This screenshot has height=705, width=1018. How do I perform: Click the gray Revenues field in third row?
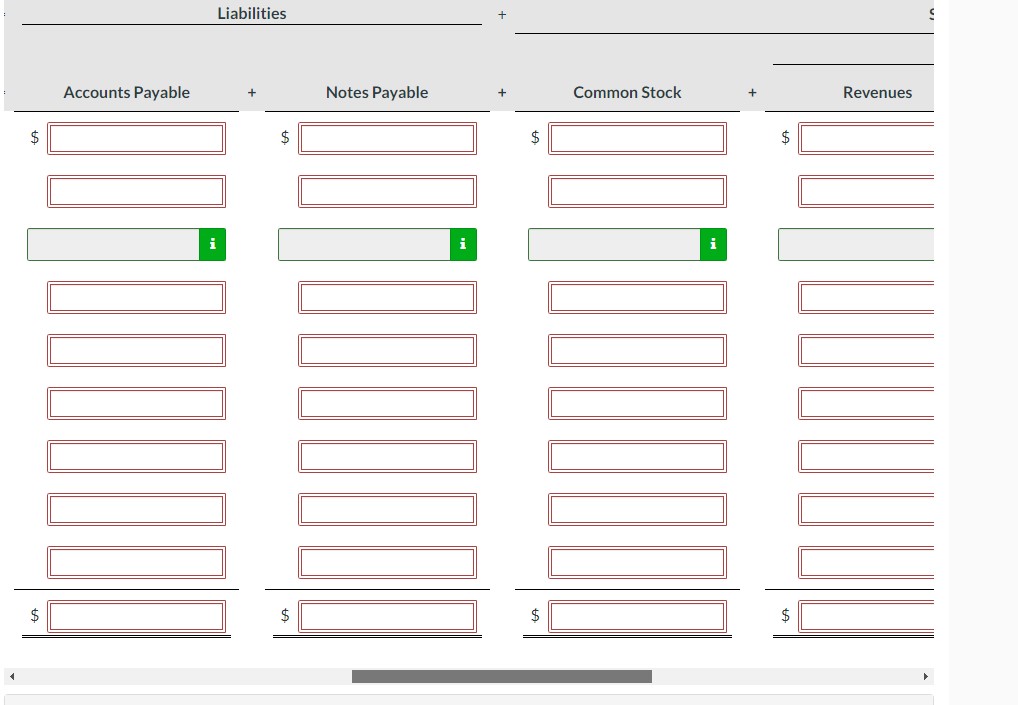[x=856, y=244]
